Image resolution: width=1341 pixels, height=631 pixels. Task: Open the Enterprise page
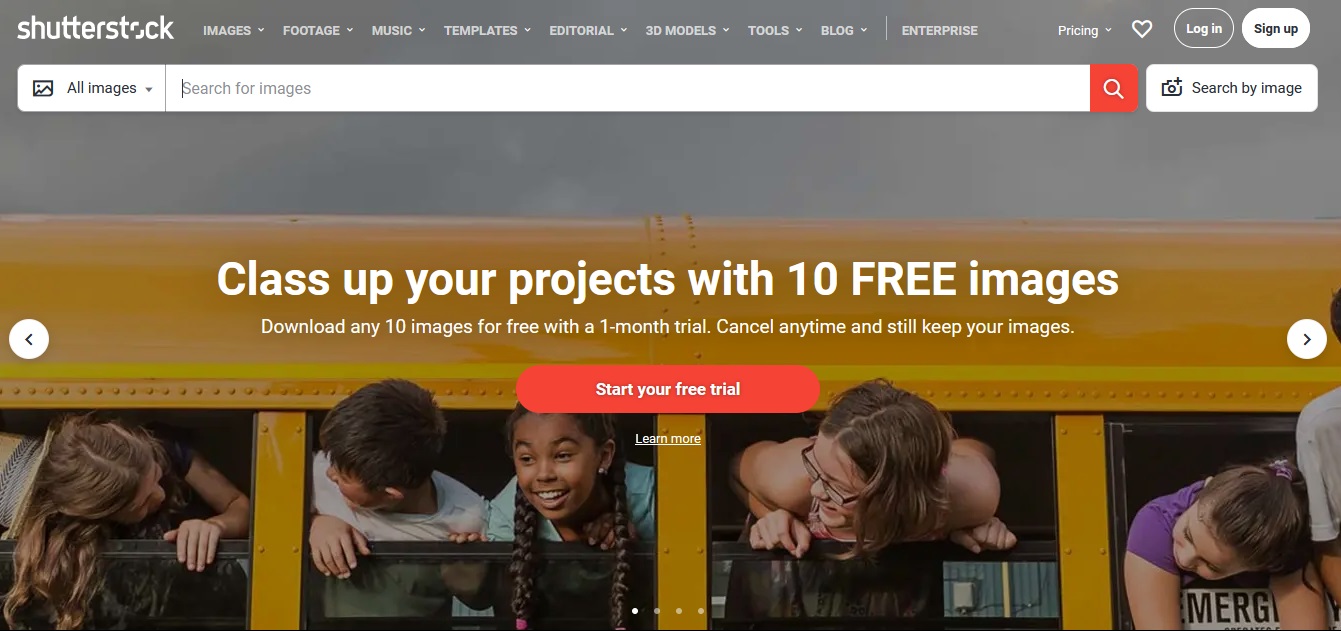(x=940, y=30)
